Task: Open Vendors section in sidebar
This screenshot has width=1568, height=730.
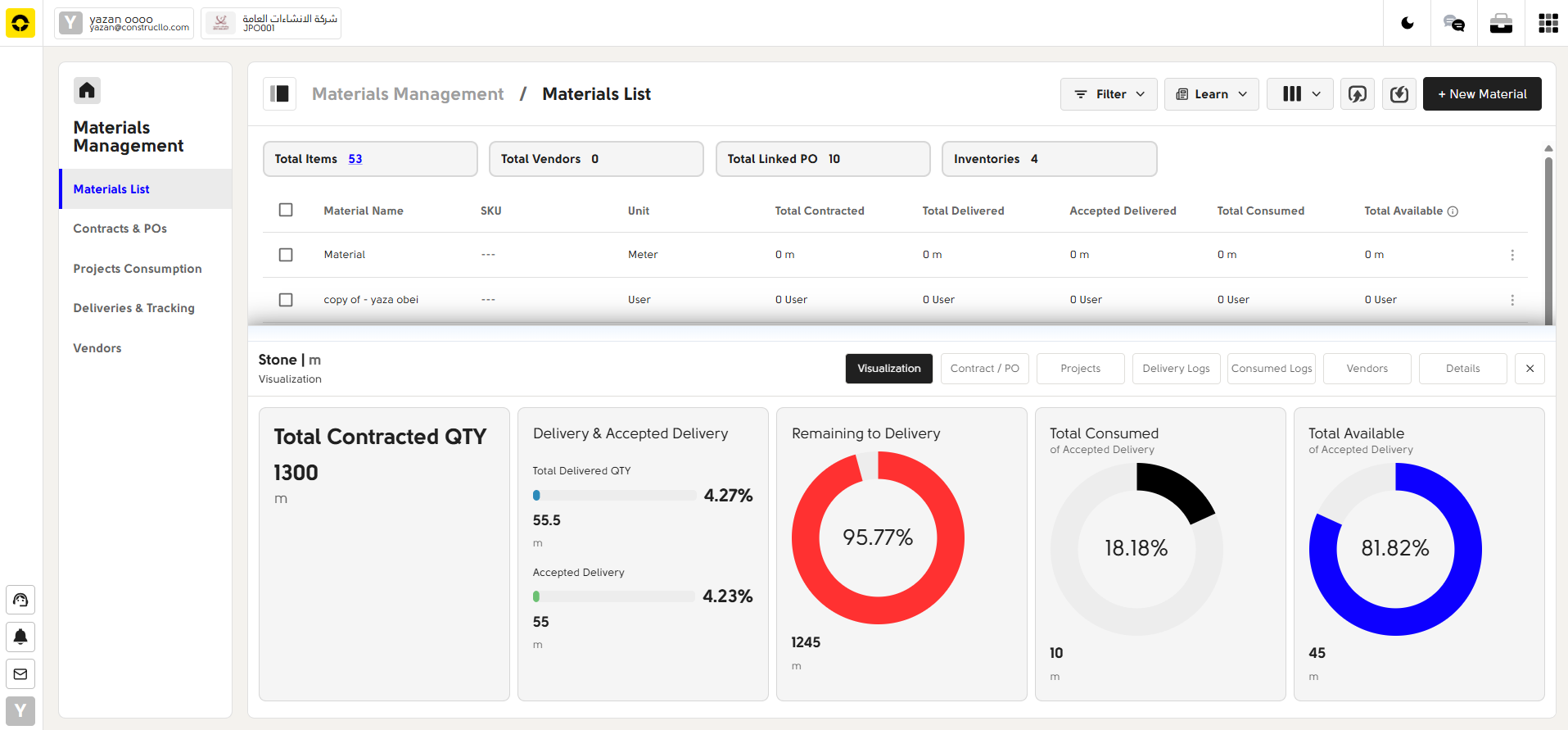Action: (97, 348)
